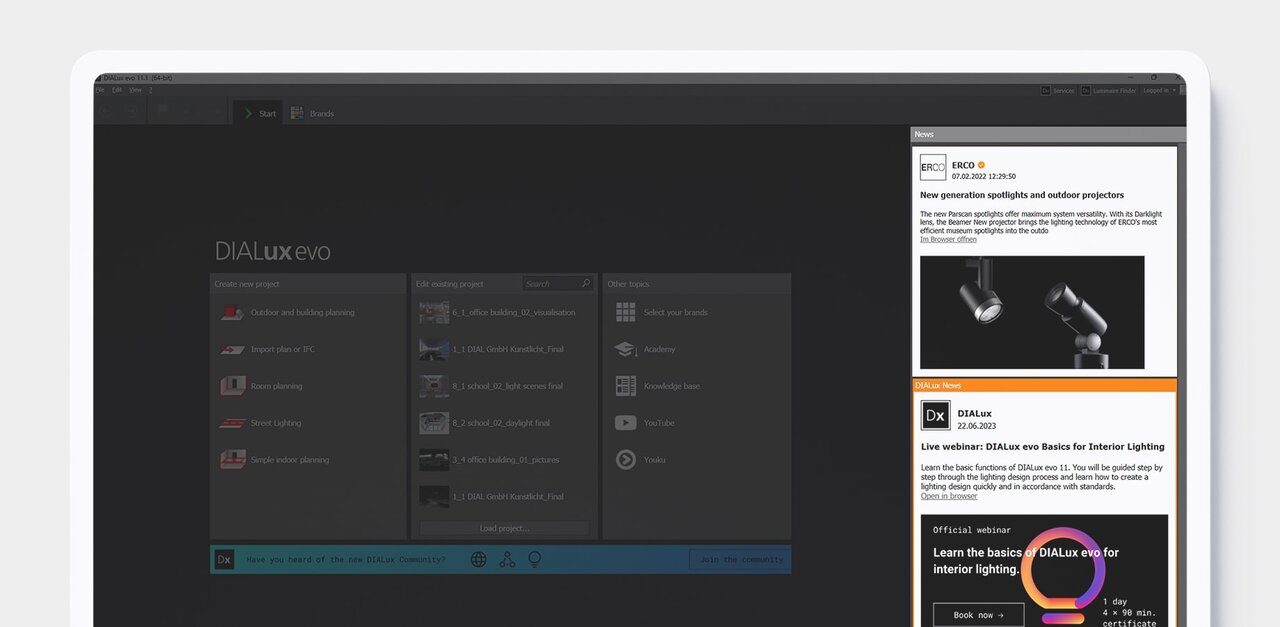
Task: Click the Import plan or IFC icon
Action: coord(233,350)
